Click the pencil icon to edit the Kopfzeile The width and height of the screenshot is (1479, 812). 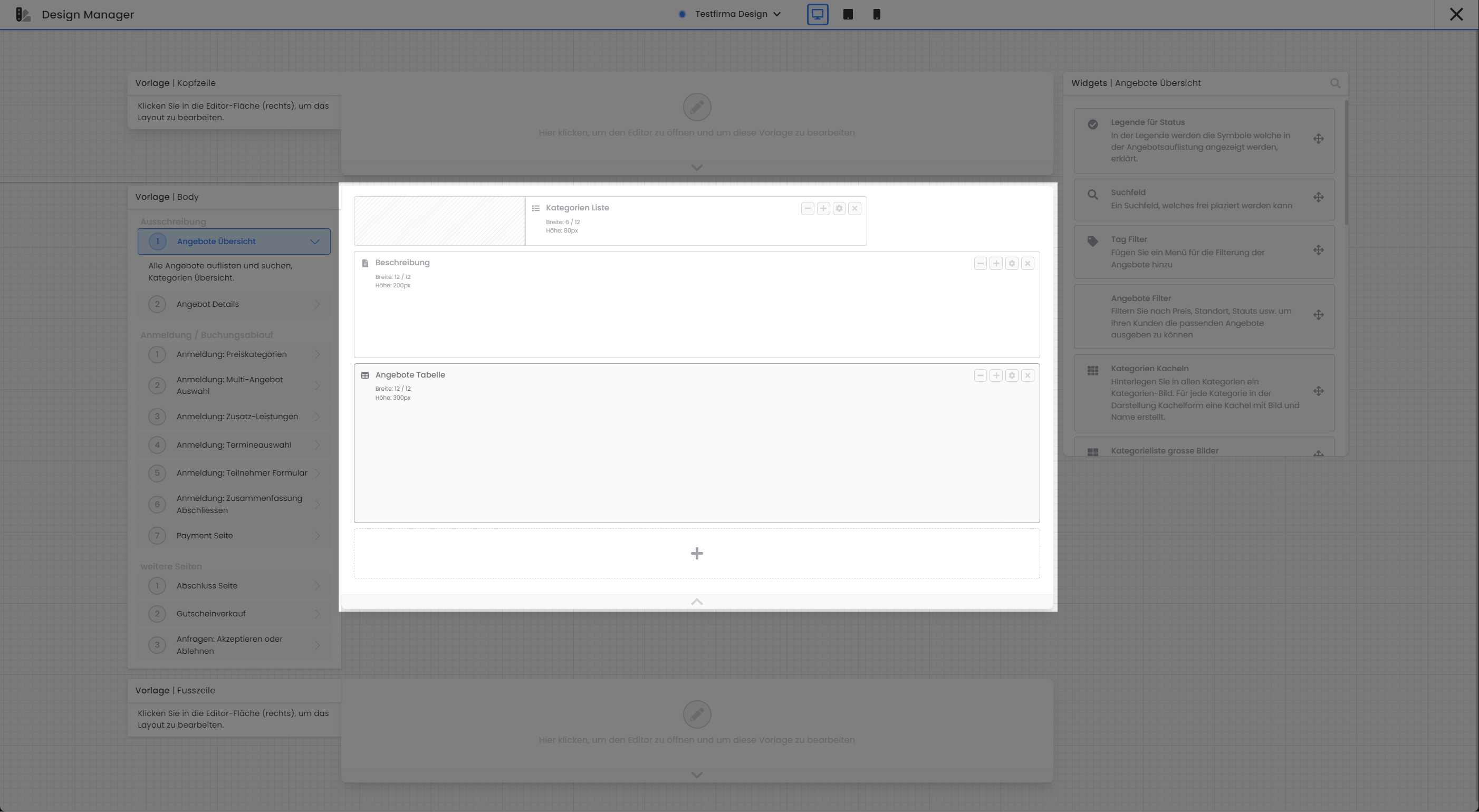click(697, 107)
